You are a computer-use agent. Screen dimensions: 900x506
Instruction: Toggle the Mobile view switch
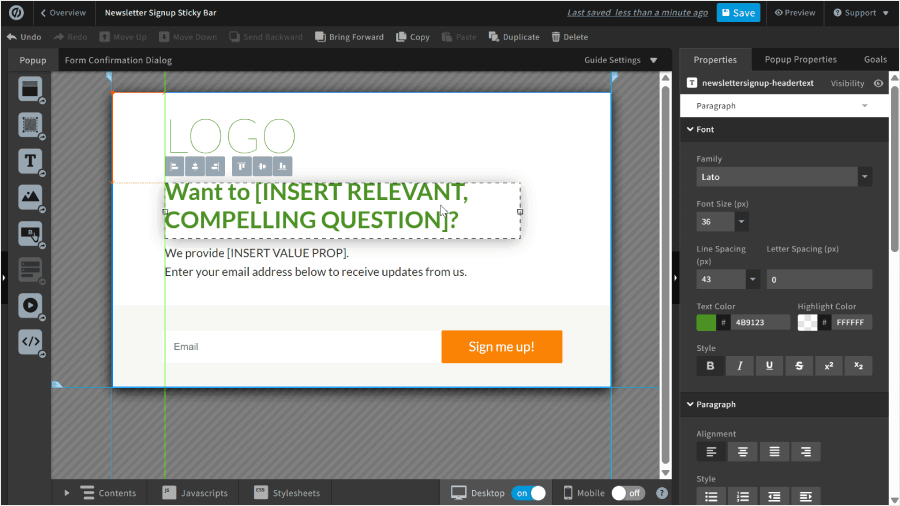pos(628,493)
